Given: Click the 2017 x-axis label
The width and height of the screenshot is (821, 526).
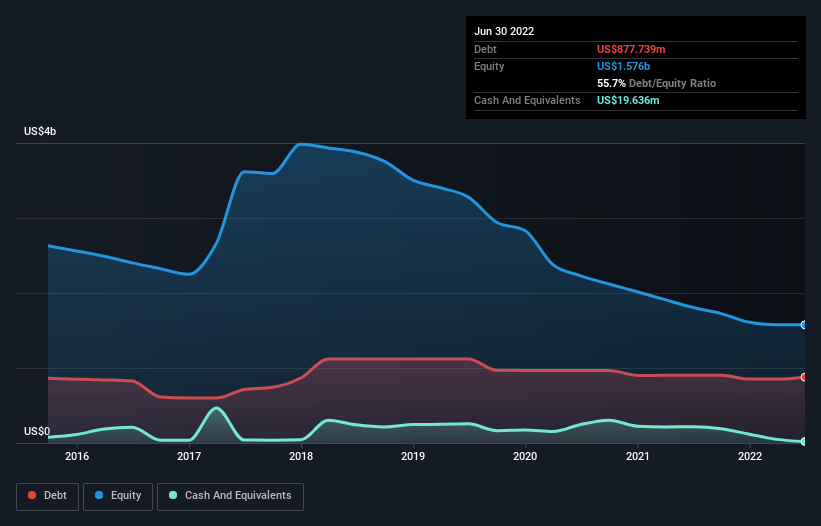Looking at the screenshot, I should coord(189,456).
